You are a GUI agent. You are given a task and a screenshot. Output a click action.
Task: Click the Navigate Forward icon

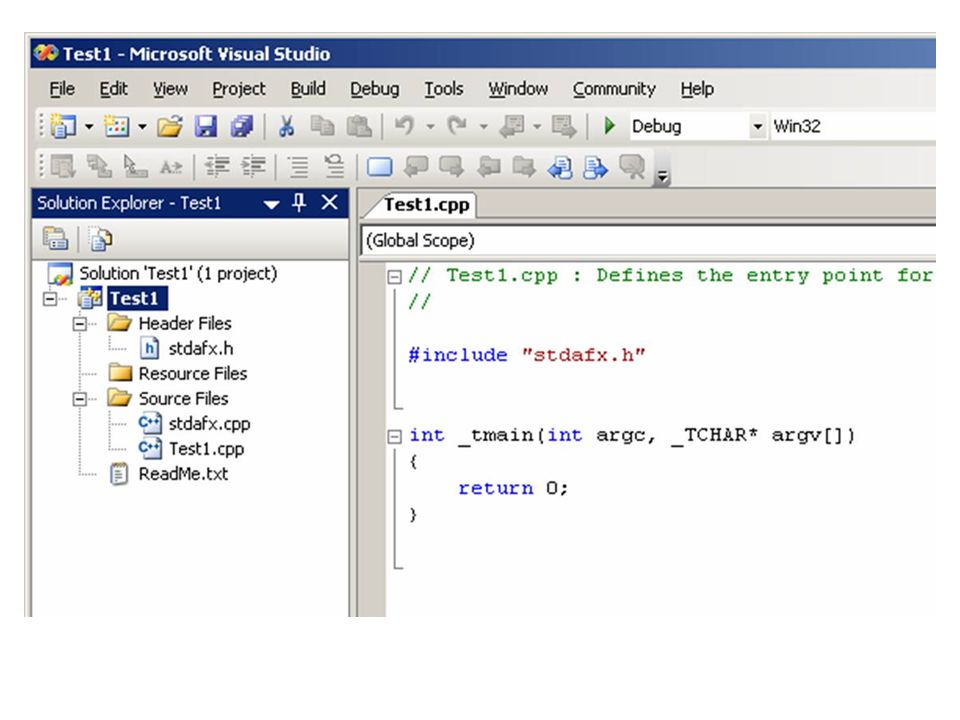click(563, 126)
